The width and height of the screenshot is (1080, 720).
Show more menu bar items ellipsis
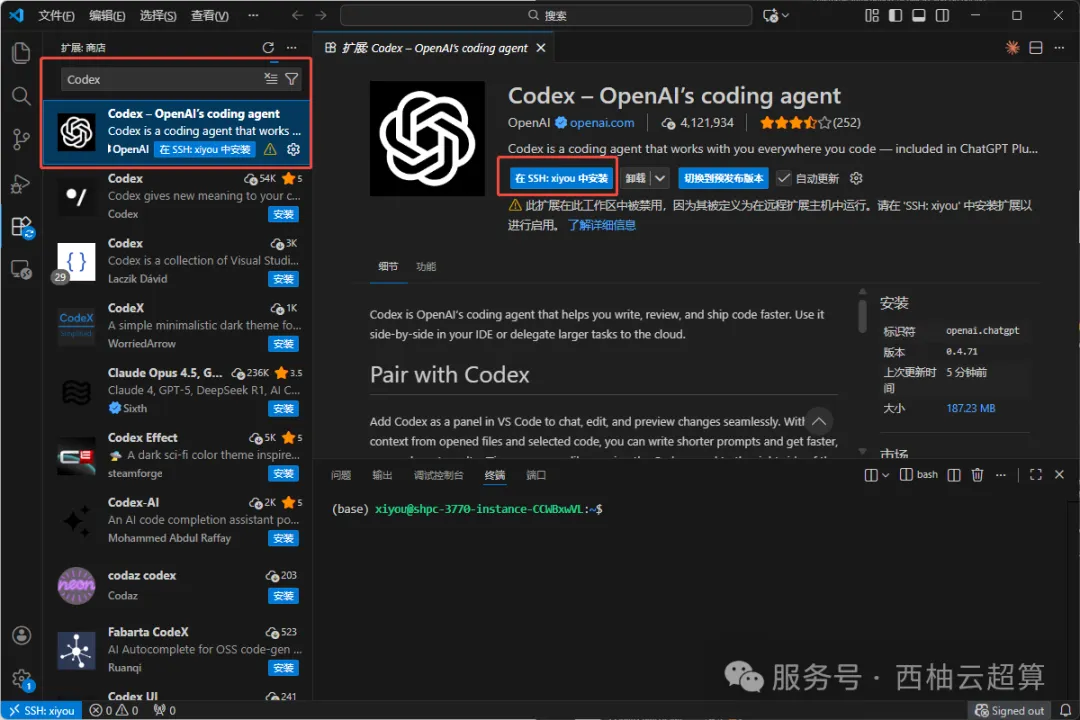pos(253,15)
